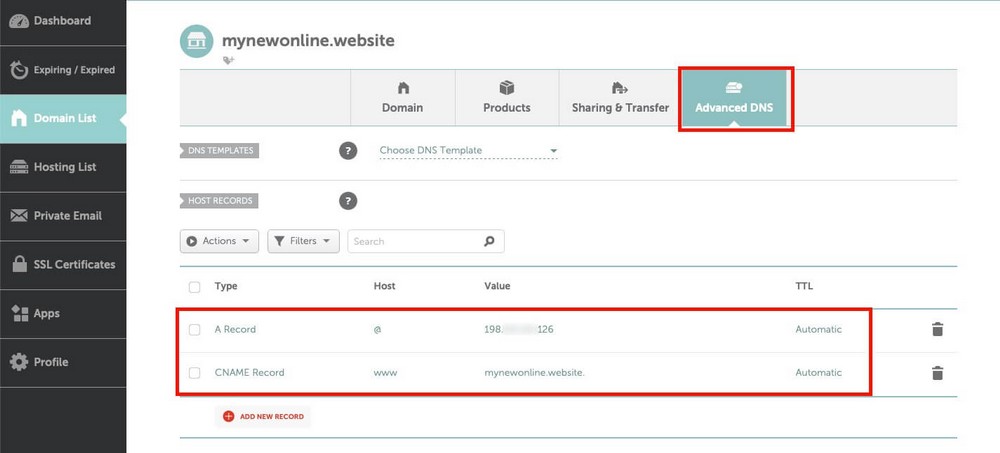Click the search magnifier icon
This screenshot has width=1000, height=453.
[489, 241]
